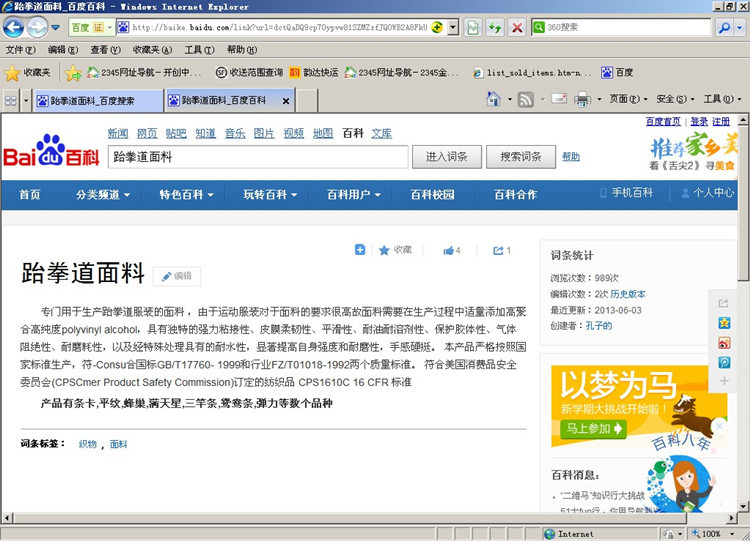
Task: Open the 安全(S) command bar dropdown
Action: (675, 99)
